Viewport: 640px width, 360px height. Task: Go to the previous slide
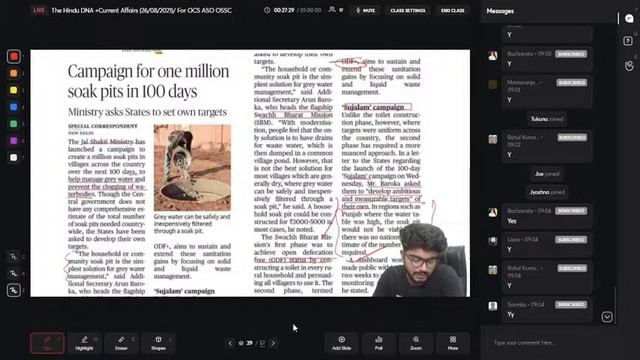pyautogui.click(x=230, y=343)
